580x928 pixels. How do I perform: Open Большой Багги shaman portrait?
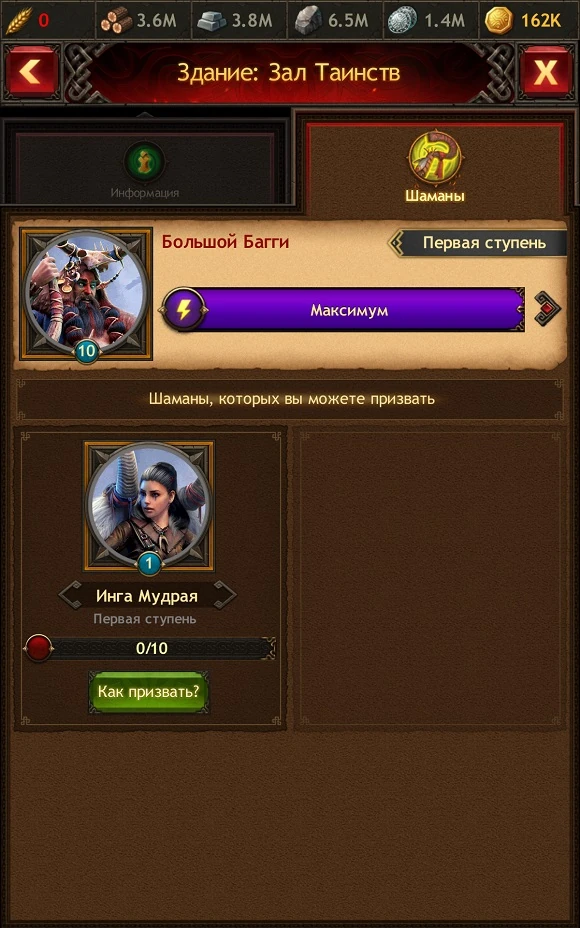86,294
